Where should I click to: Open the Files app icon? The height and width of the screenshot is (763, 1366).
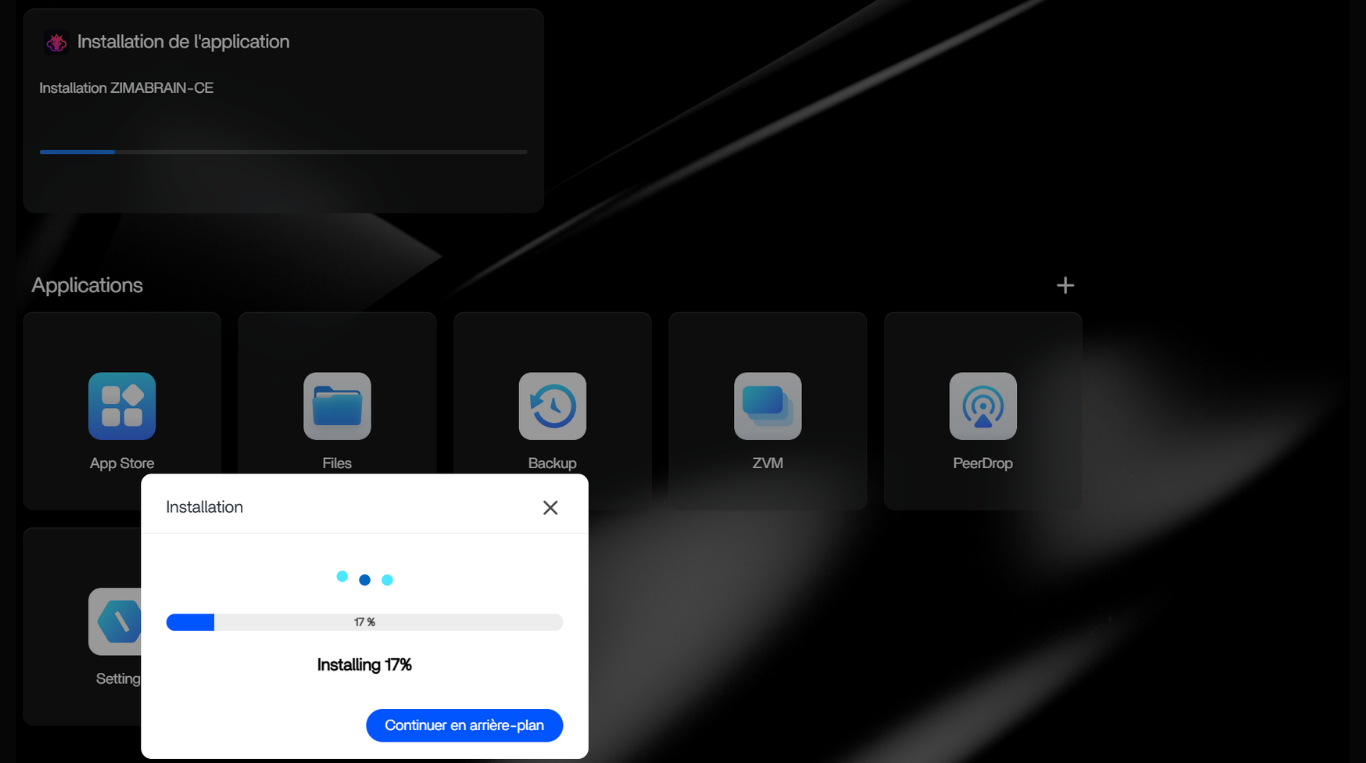pos(337,406)
